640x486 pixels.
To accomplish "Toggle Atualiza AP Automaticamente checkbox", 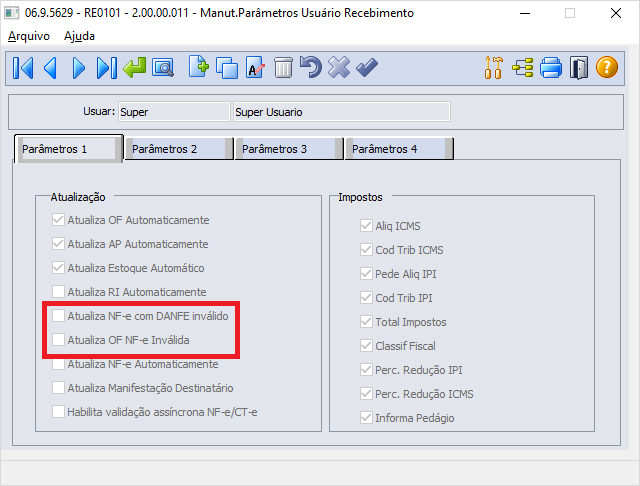I will tap(58, 244).
